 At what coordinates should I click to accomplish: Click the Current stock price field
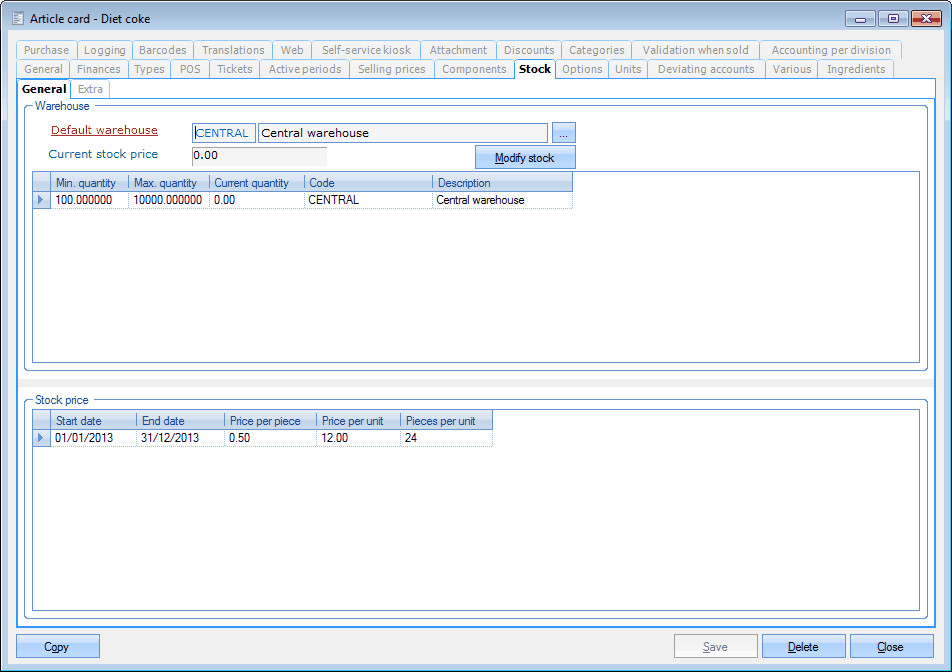tap(259, 156)
